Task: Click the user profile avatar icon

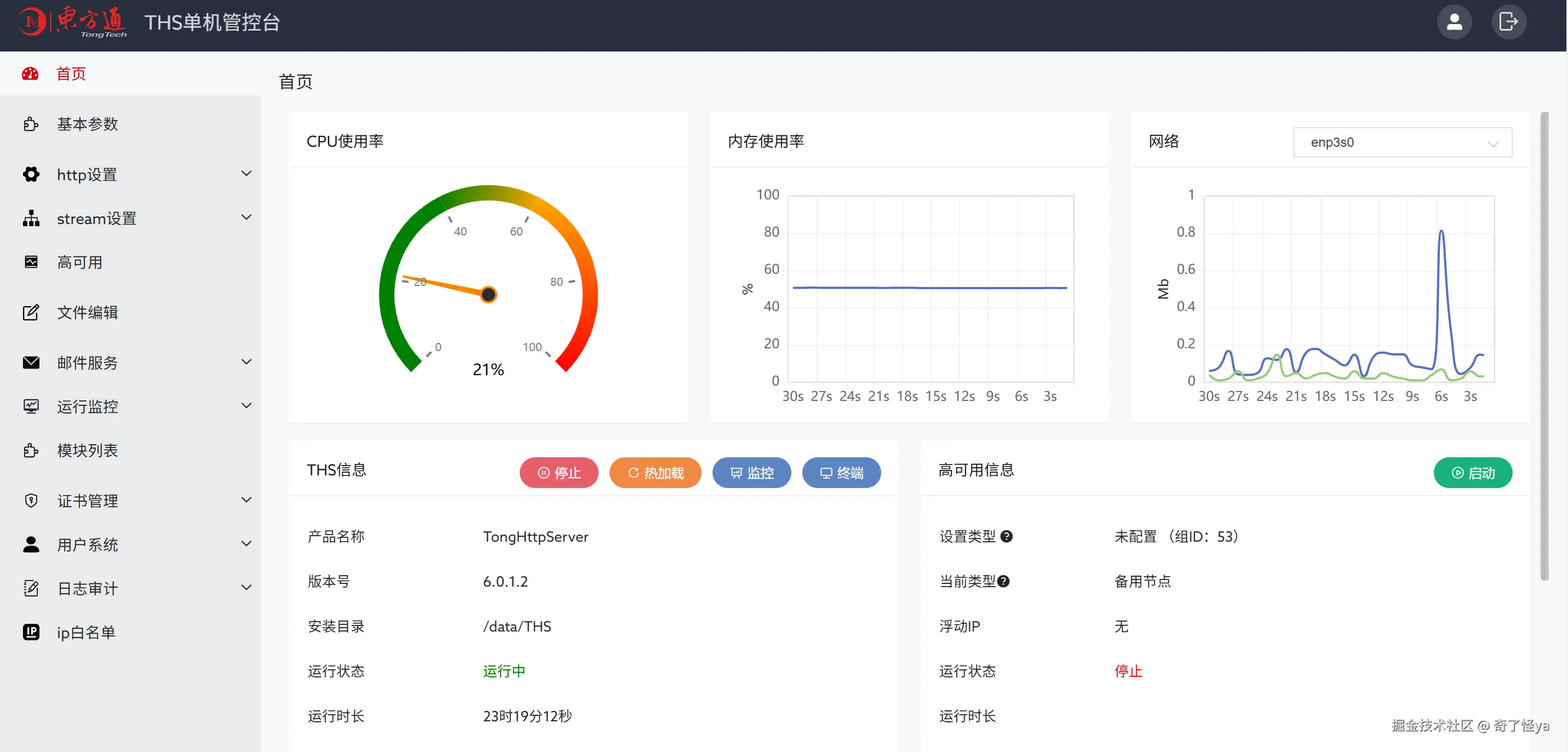Action: (1454, 22)
